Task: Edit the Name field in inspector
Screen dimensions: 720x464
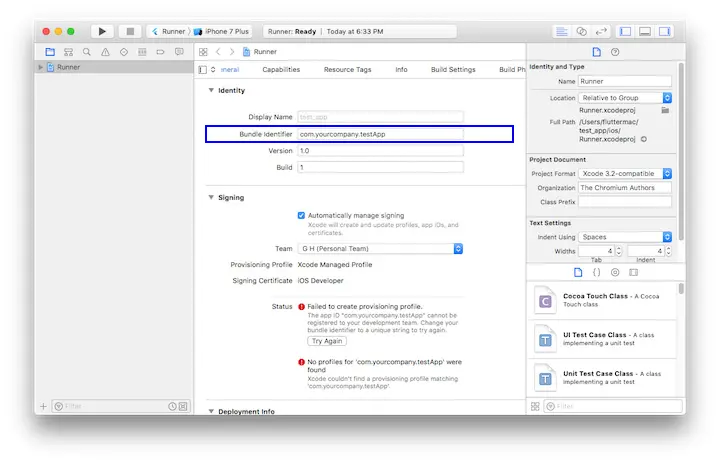Action: click(x=624, y=81)
